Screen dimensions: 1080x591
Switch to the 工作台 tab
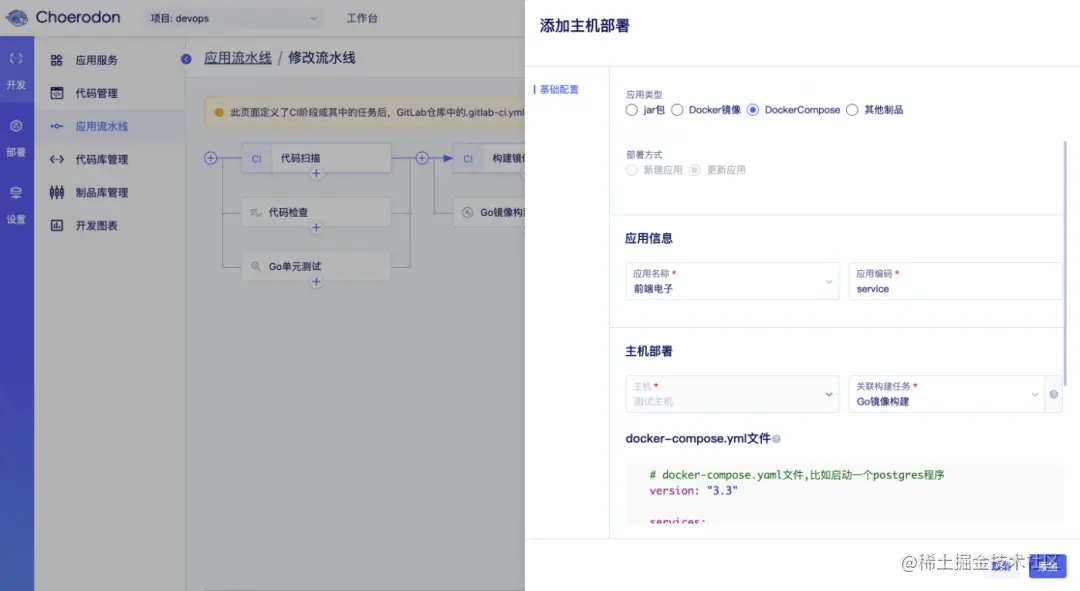click(x=361, y=17)
